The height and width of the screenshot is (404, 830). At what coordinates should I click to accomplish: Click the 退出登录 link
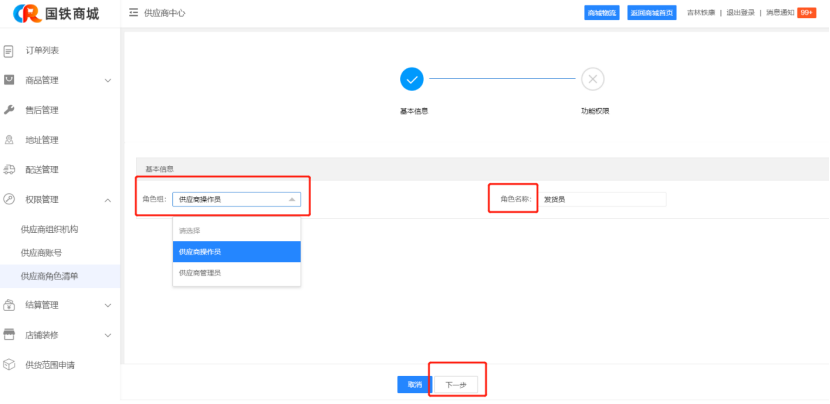(741, 13)
